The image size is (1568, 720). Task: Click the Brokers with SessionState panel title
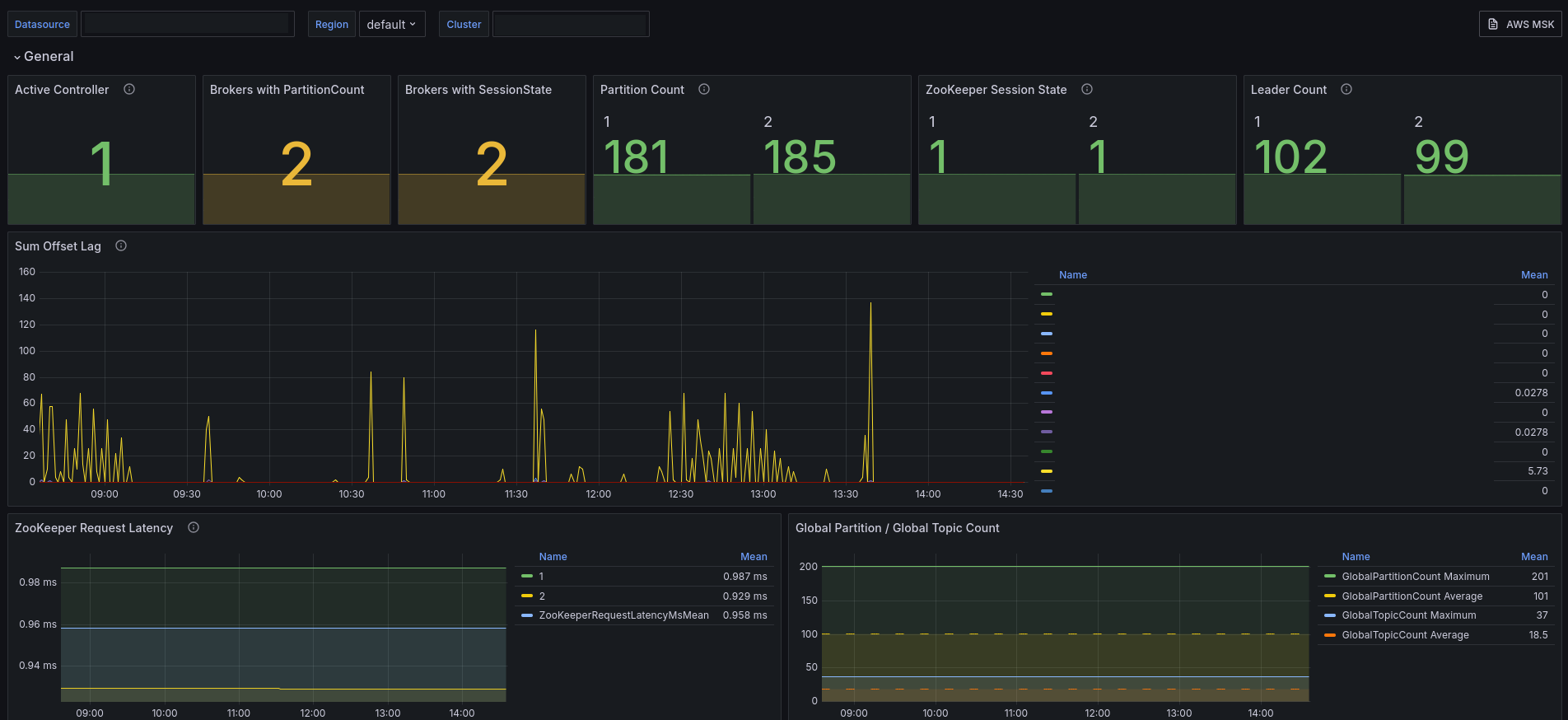478,90
